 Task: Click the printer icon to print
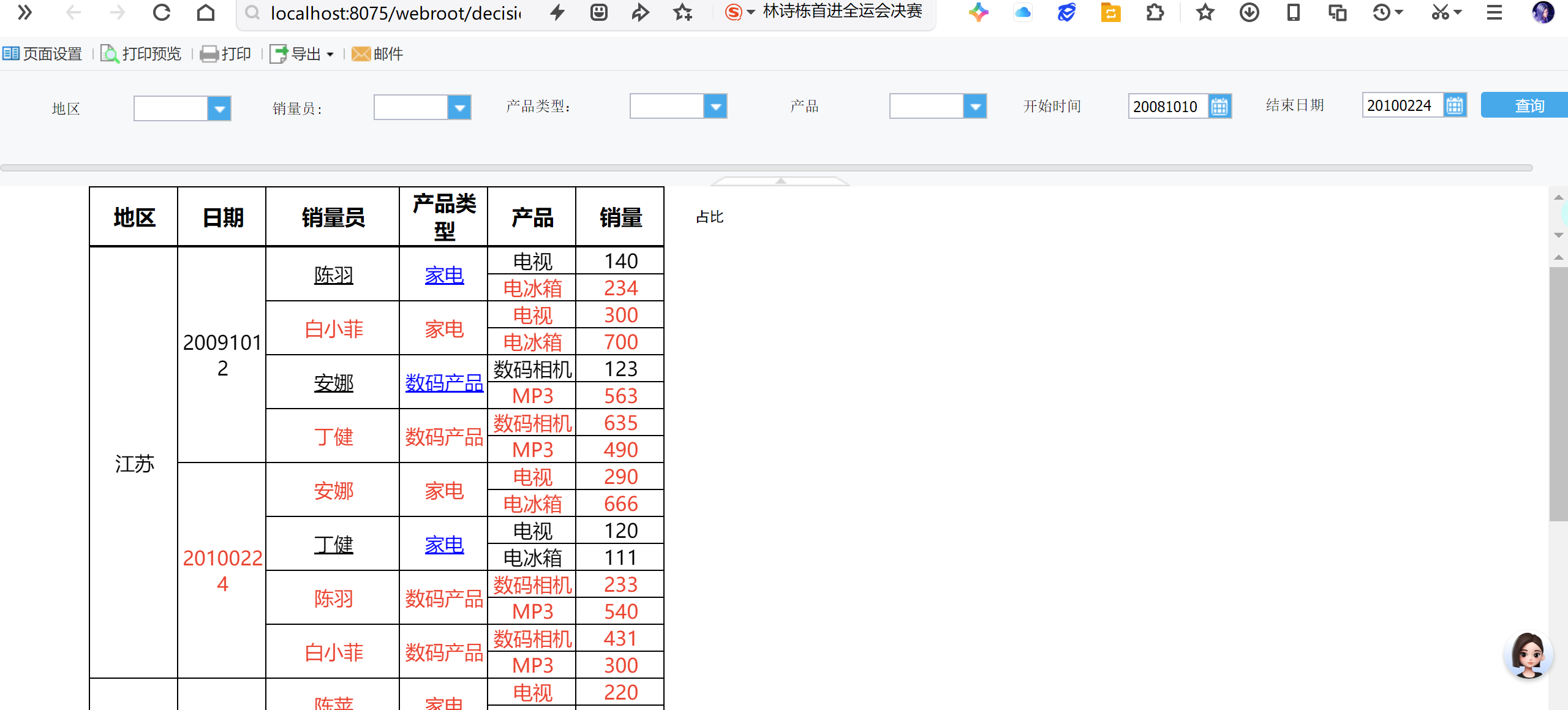(x=209, y=54)
